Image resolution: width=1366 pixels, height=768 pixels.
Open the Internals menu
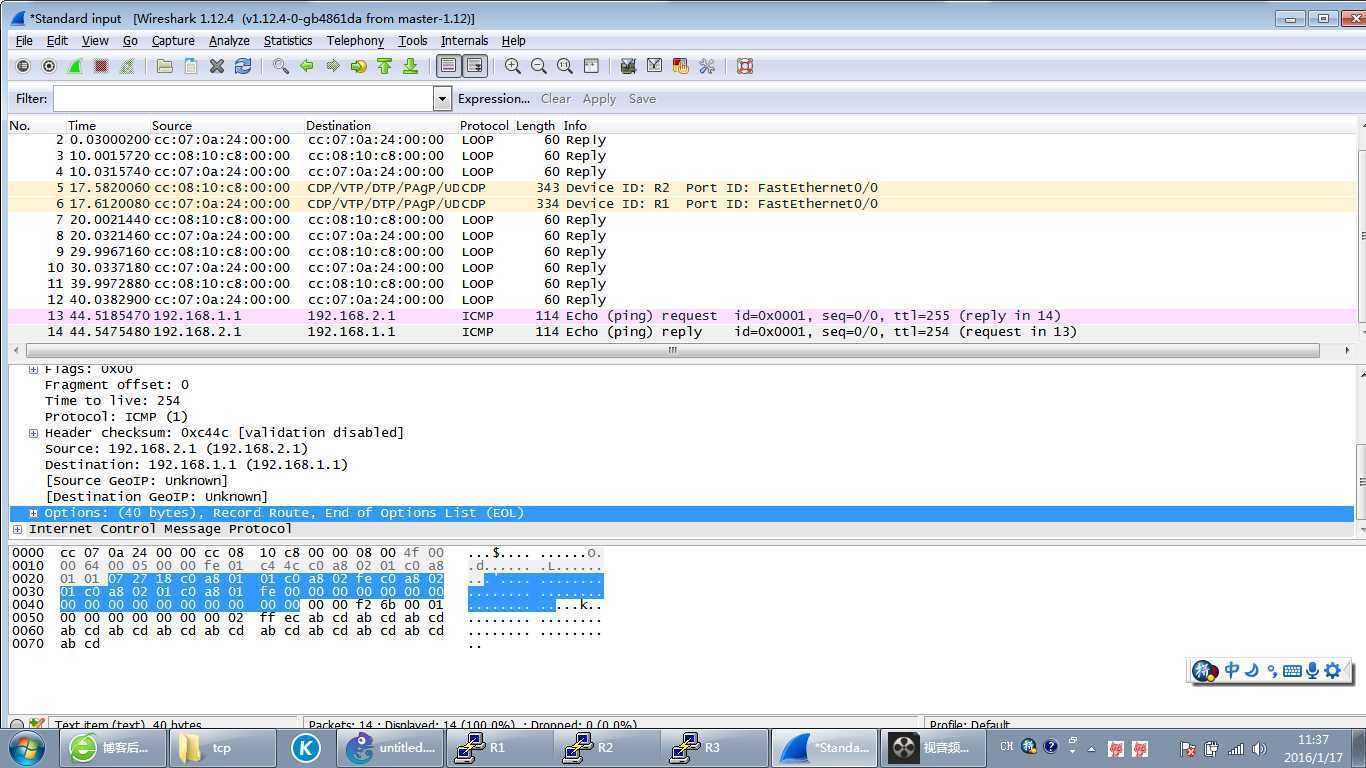(x=464, y=41)
